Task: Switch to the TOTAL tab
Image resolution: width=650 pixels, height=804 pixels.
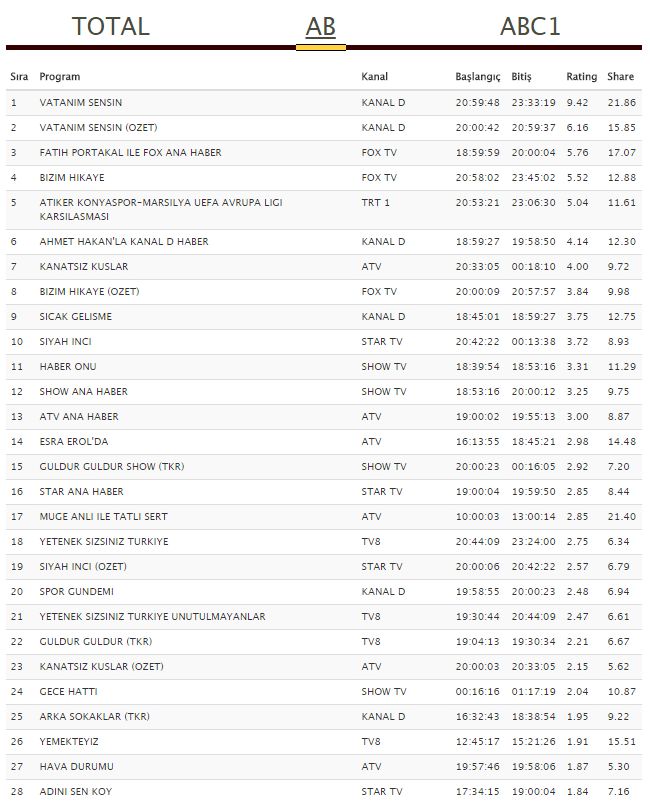Action: click(110, 27)
